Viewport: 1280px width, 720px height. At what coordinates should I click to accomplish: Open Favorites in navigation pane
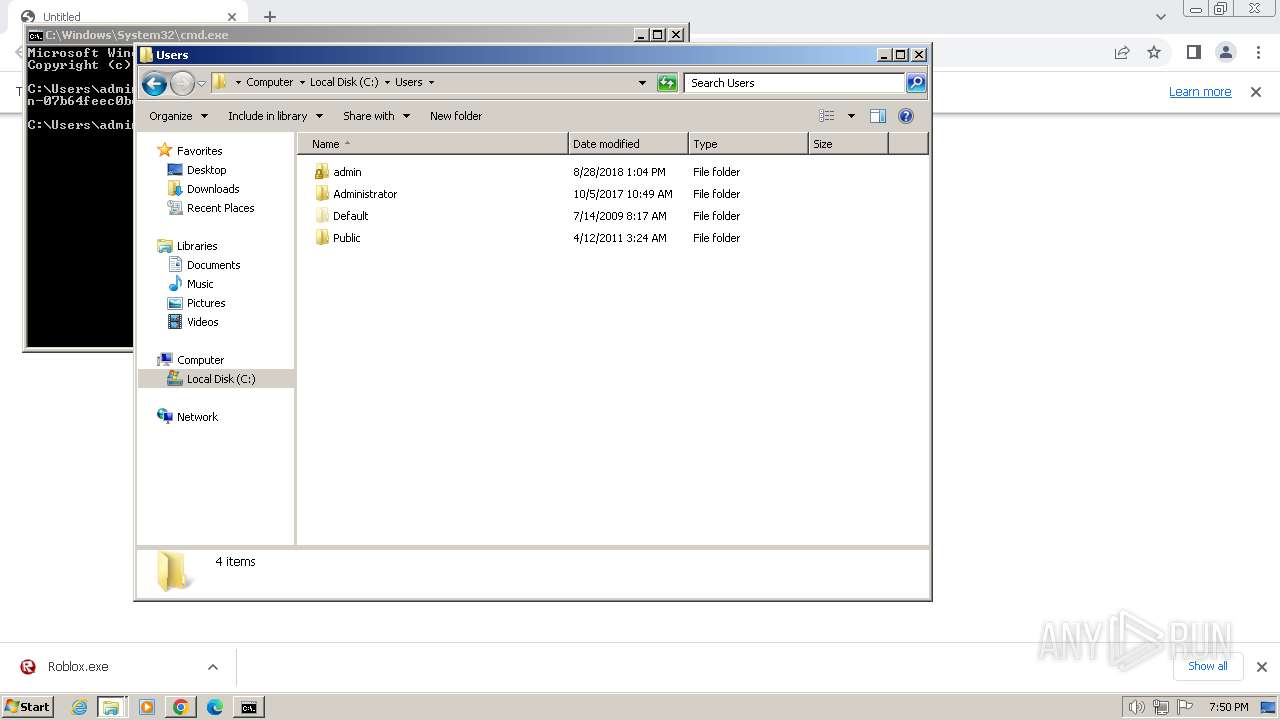click(x=199, y=151)
